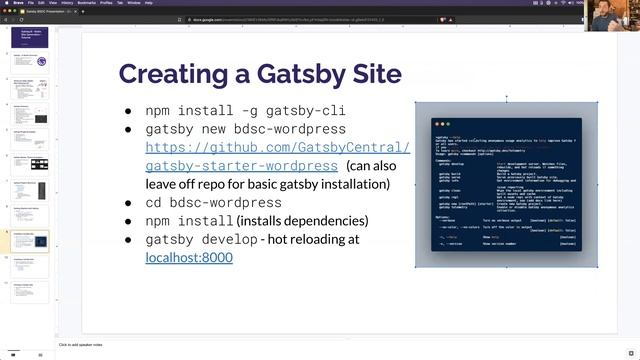Click the rotation handle above the terminal image
Image resolution: width=640 pixels, height=360 pixels.
pos(507,97)
